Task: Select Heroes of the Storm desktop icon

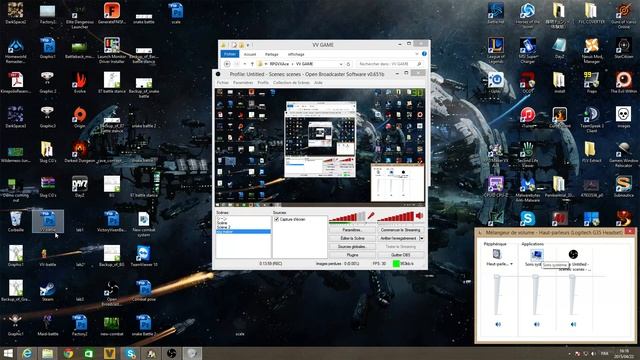Action: point(527,16)
